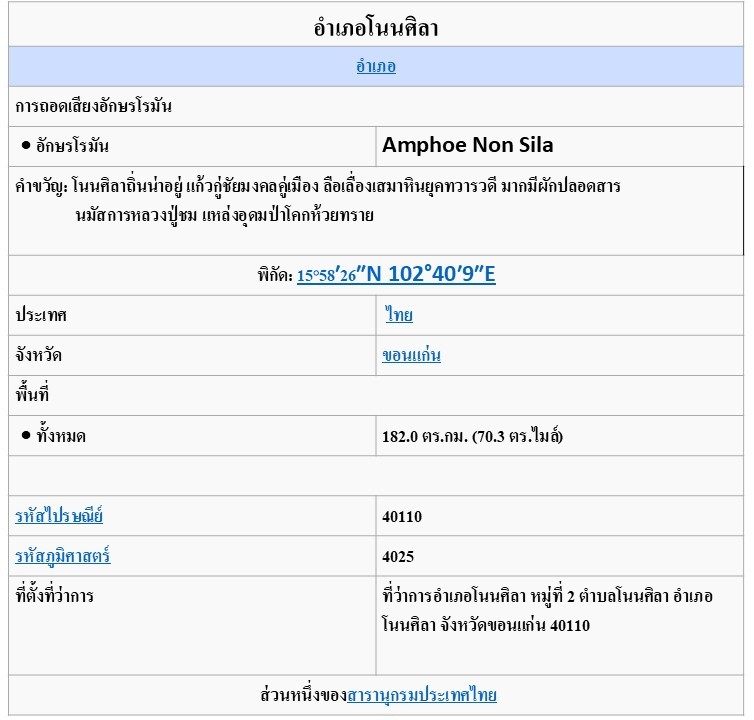Click the การถอดเสียงอักษรโรมัน section heading
The image size is (754, 720).
click(94, 106)
